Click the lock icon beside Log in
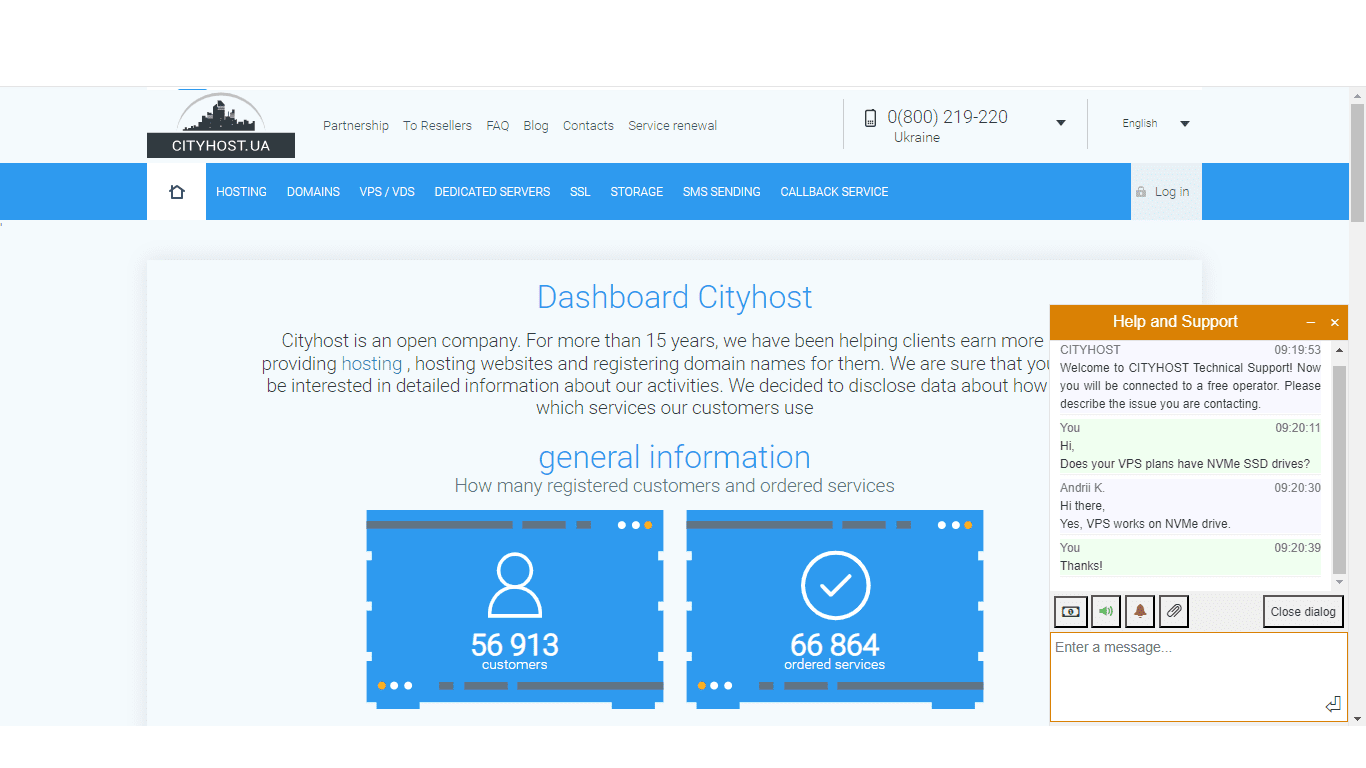The height and width of the screenshot is (768, 1366). tap(1140, 192)
